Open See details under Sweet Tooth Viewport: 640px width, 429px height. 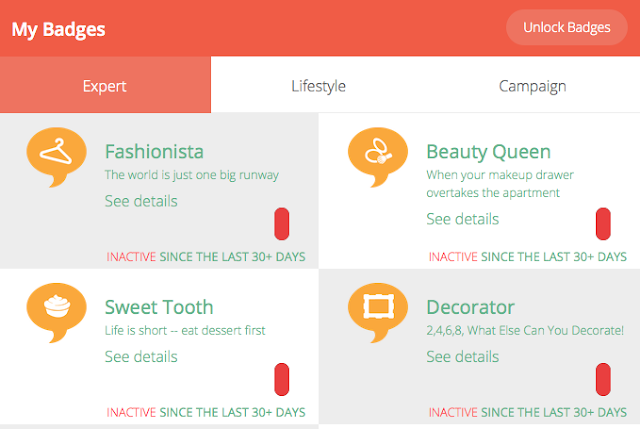[x=141, y=357]
